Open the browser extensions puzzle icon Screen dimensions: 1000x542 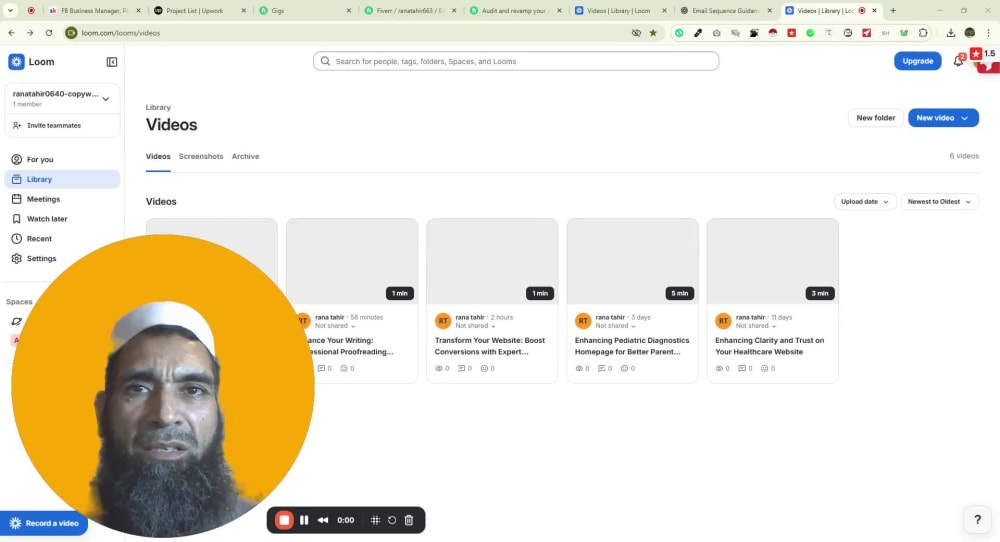(923, 33)
